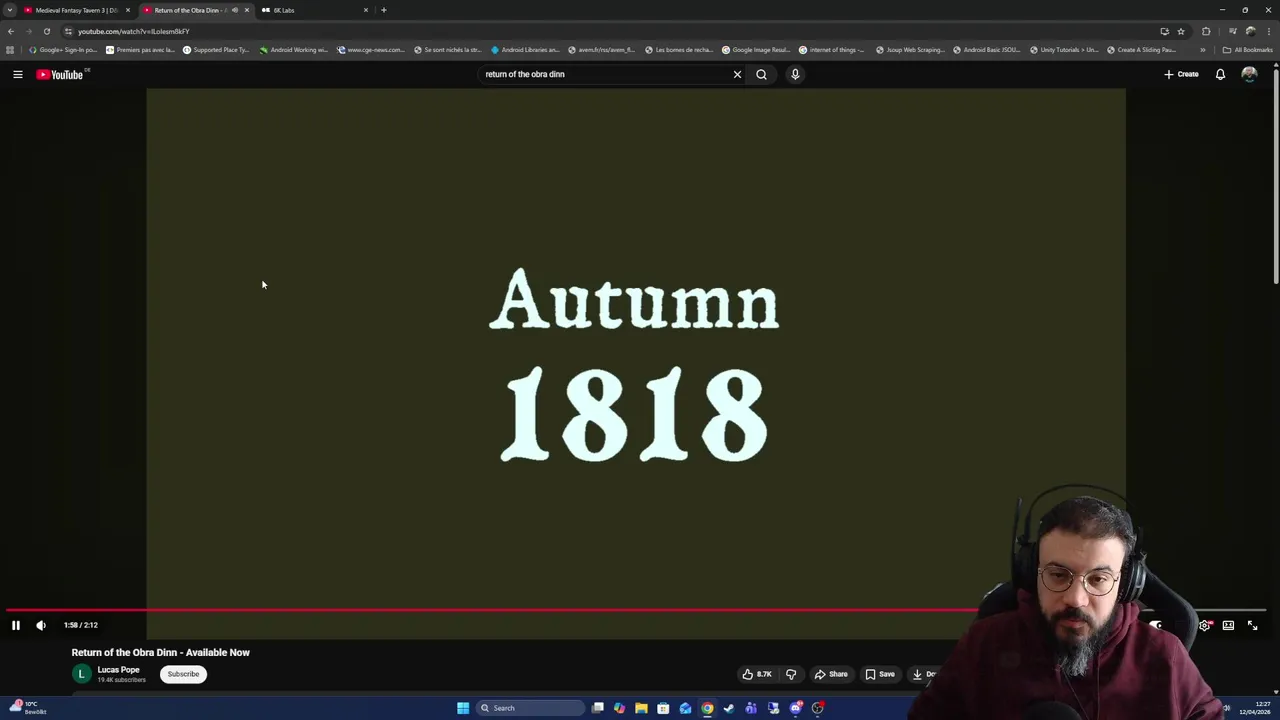Clear the YouTube search box text
This screenshot has height=720, width=1280.
pyautogui.click(x=737, y=74)
